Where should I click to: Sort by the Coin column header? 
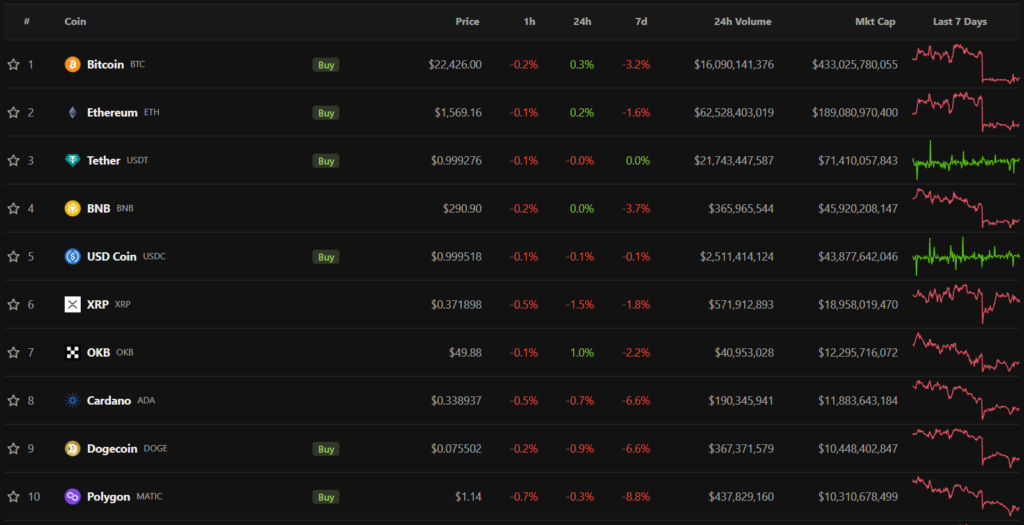75,22
